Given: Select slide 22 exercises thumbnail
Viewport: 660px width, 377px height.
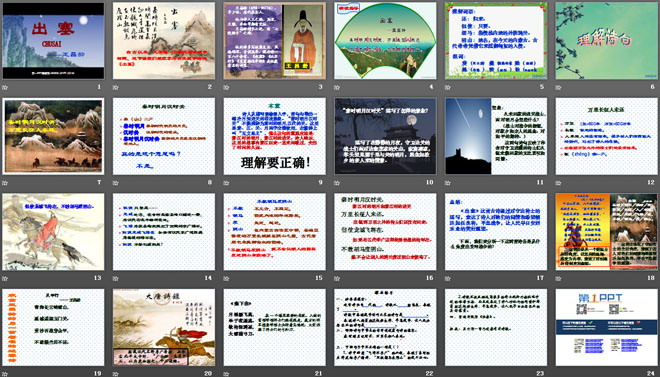Looking at the screenshot, I should 385,327.
